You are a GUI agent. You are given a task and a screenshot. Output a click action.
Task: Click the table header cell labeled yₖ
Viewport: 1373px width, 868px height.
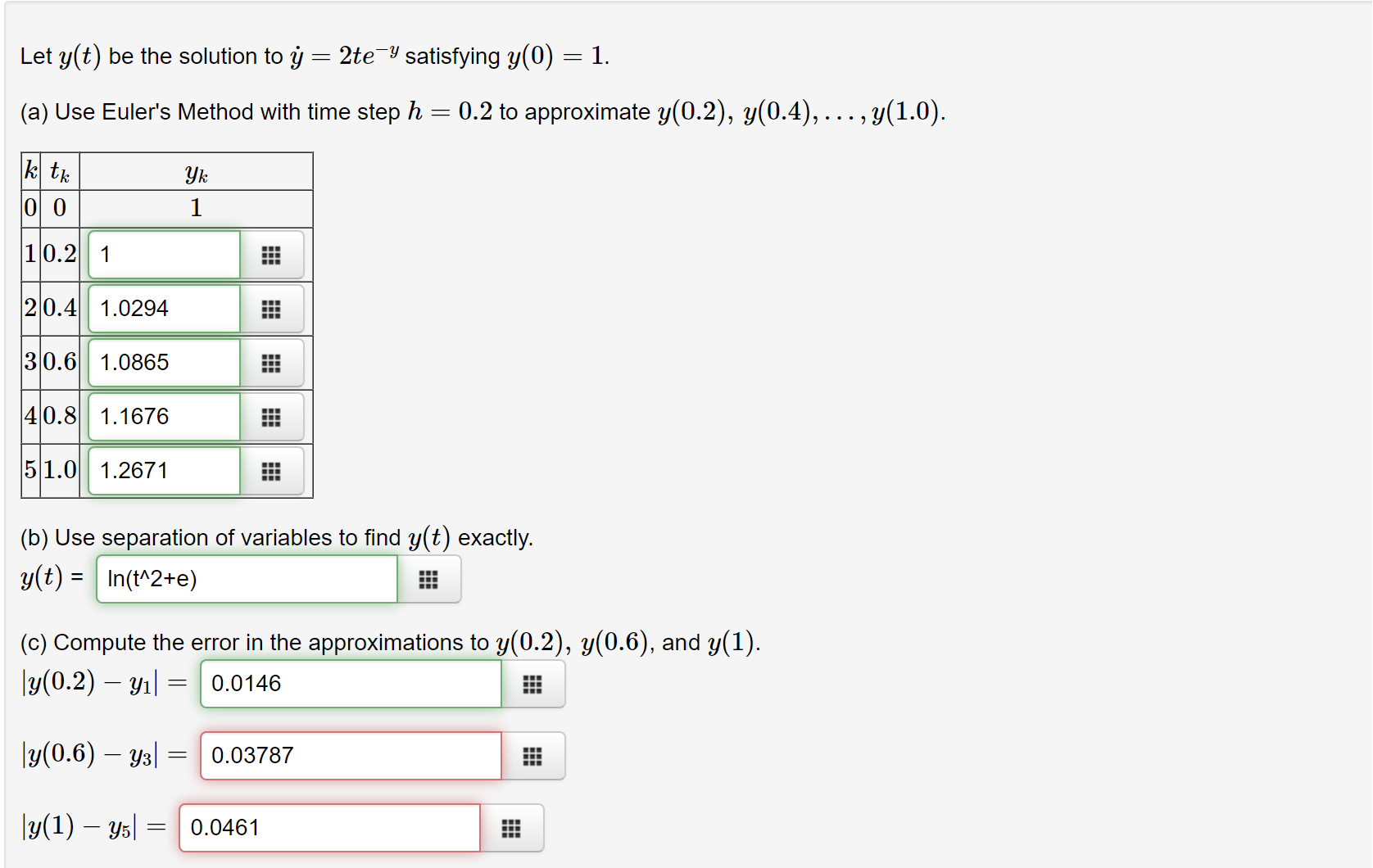click(196, 172)
